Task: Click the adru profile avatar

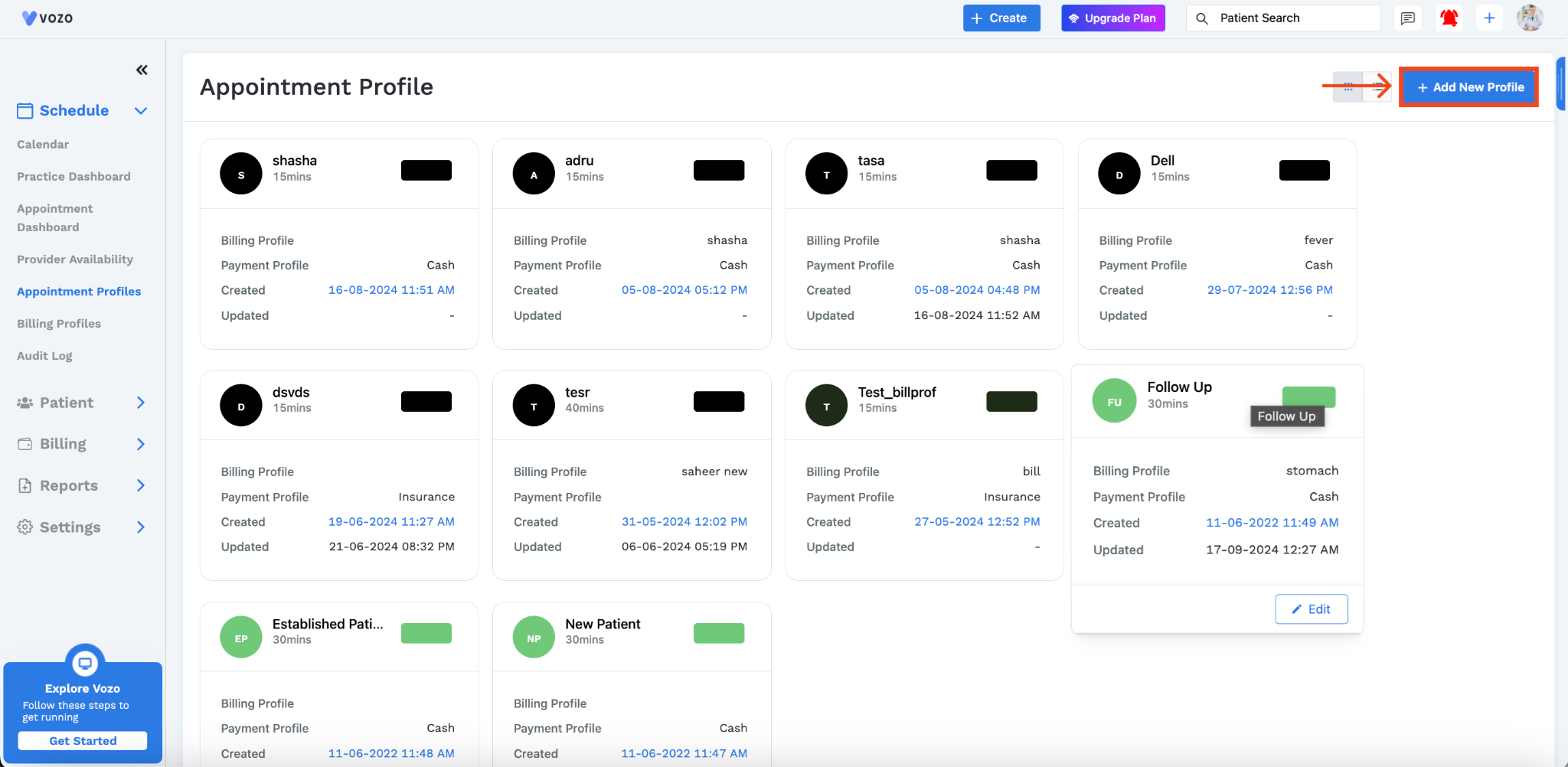Action: click(x=534, y=174)
